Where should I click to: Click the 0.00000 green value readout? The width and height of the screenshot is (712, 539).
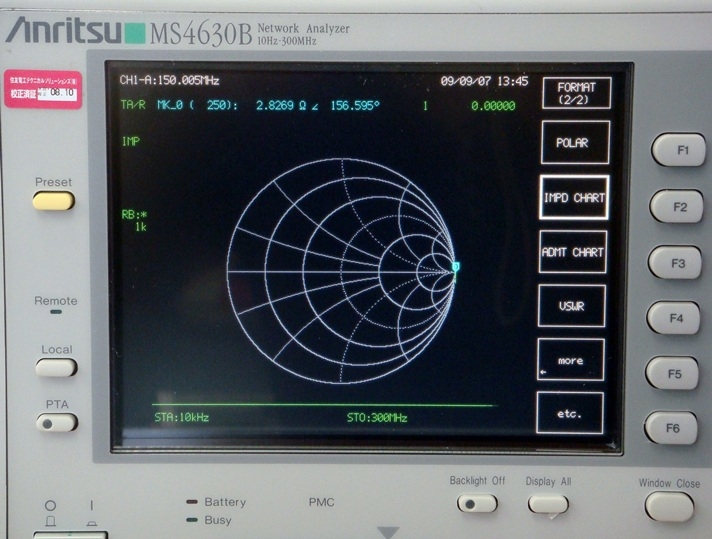click(493, 106)
